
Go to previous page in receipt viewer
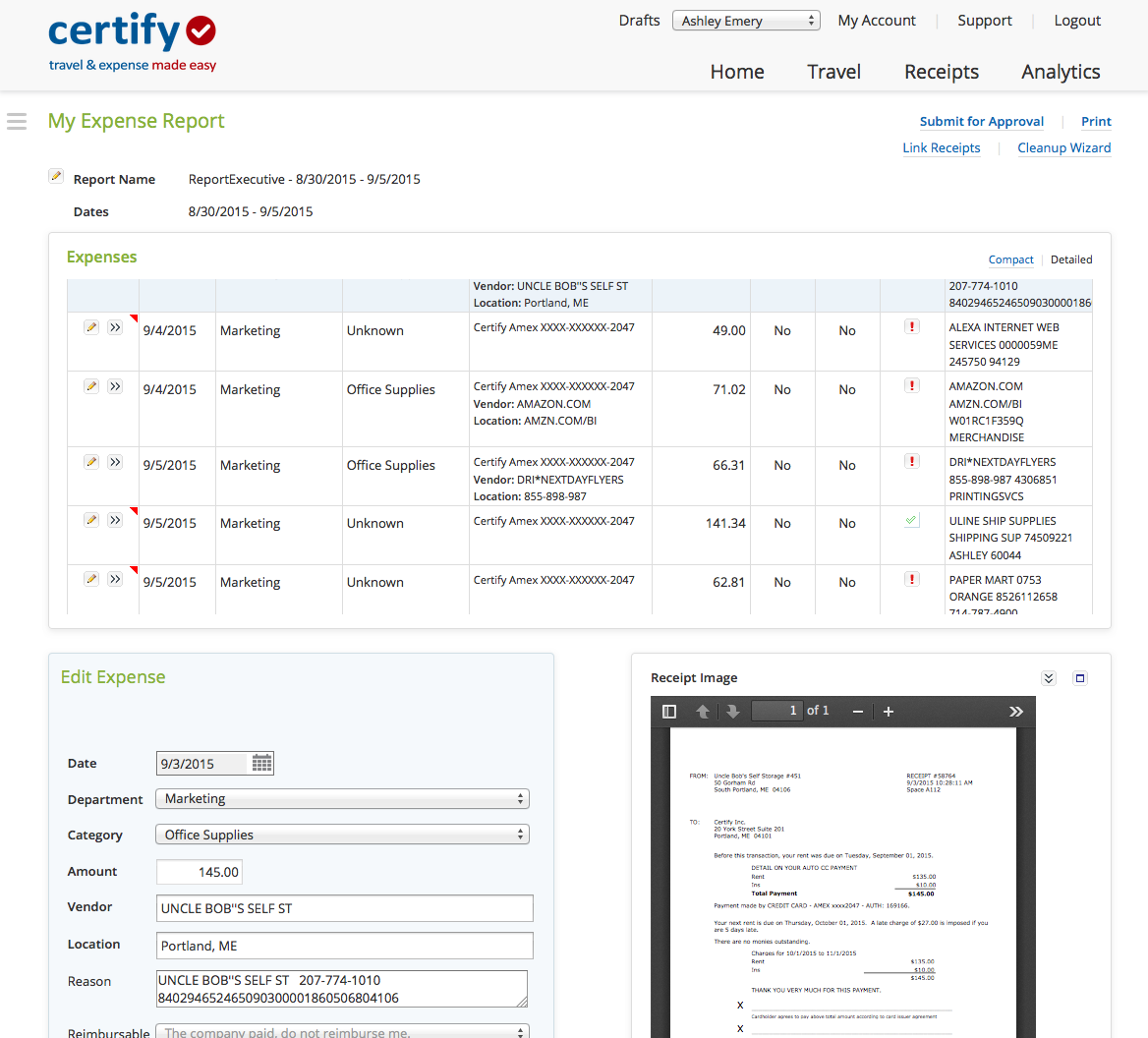702,712
